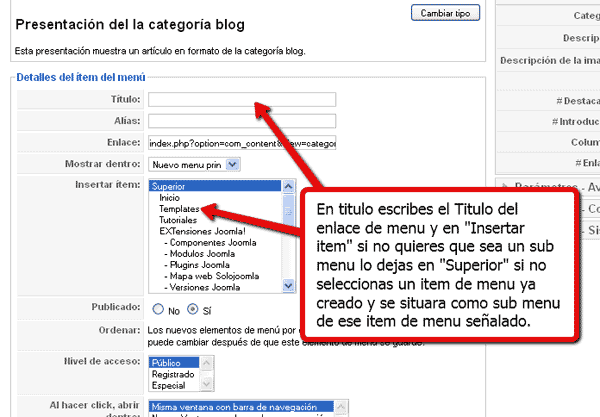This screenshot has height=417, width=600.
Task: Set Publicado to No
Action: click(158, 310)
